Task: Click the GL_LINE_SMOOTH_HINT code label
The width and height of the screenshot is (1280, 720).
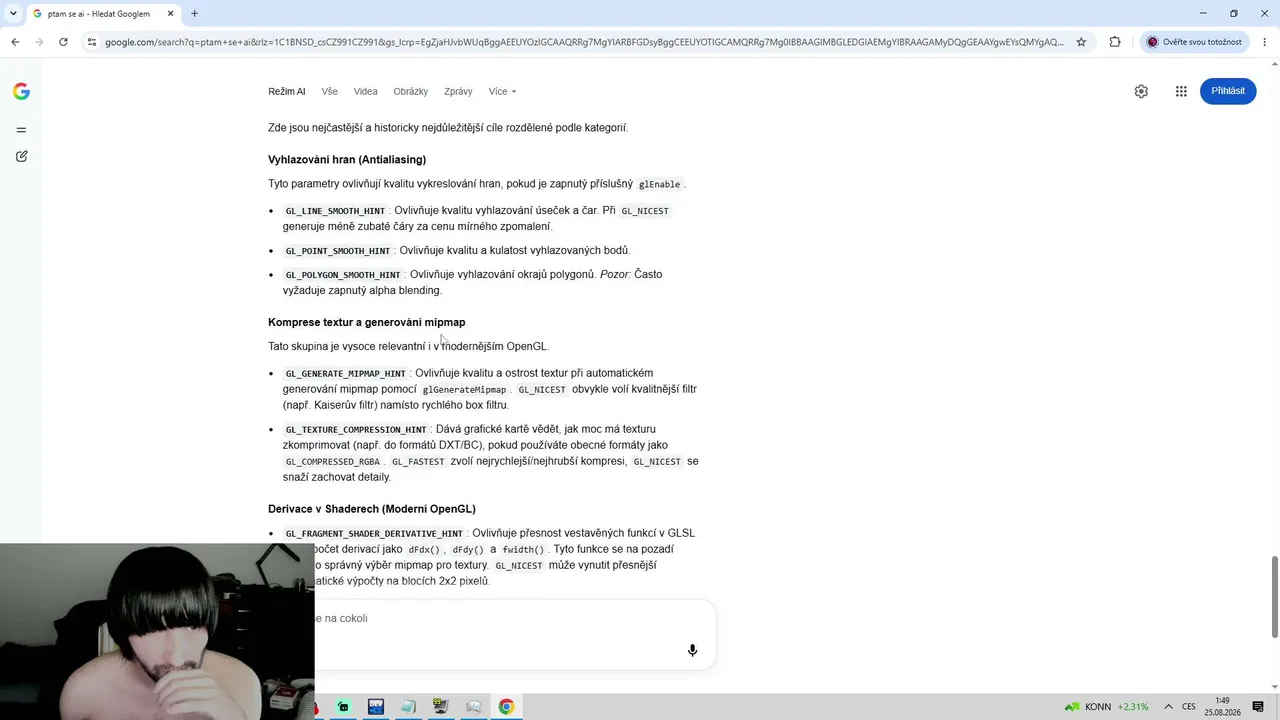Action: point(335,211)
